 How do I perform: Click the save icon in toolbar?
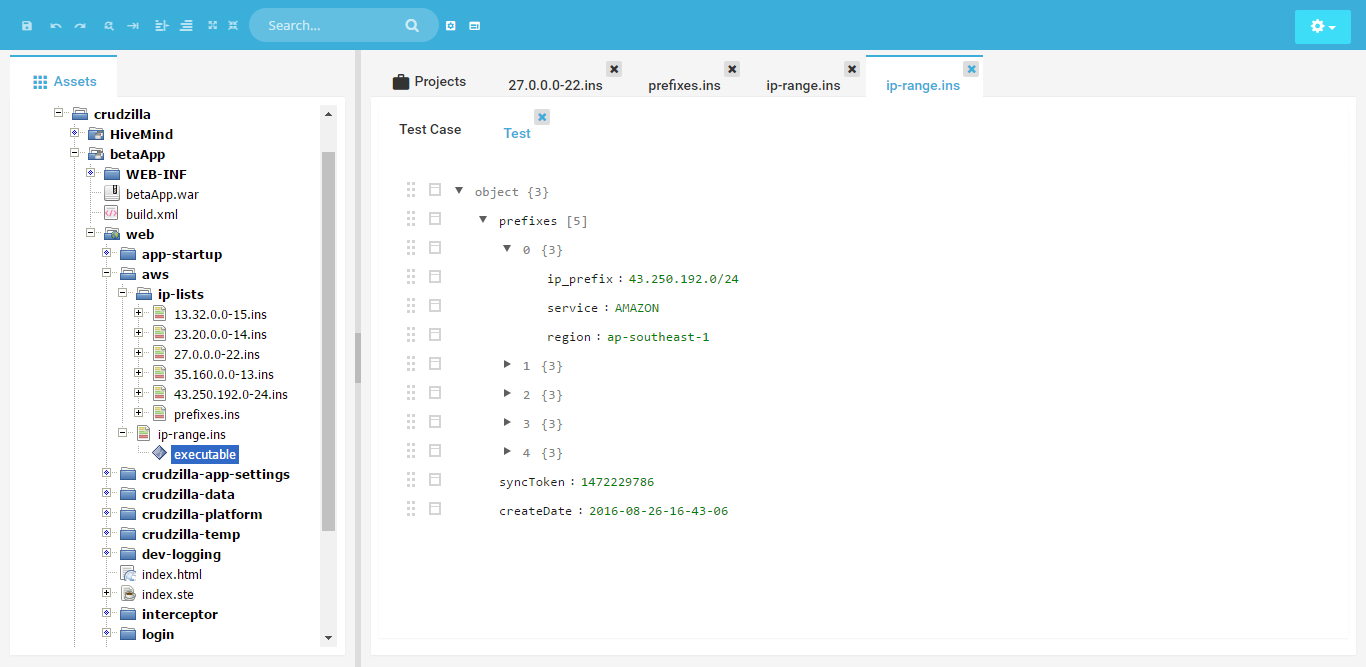[27, 26]
